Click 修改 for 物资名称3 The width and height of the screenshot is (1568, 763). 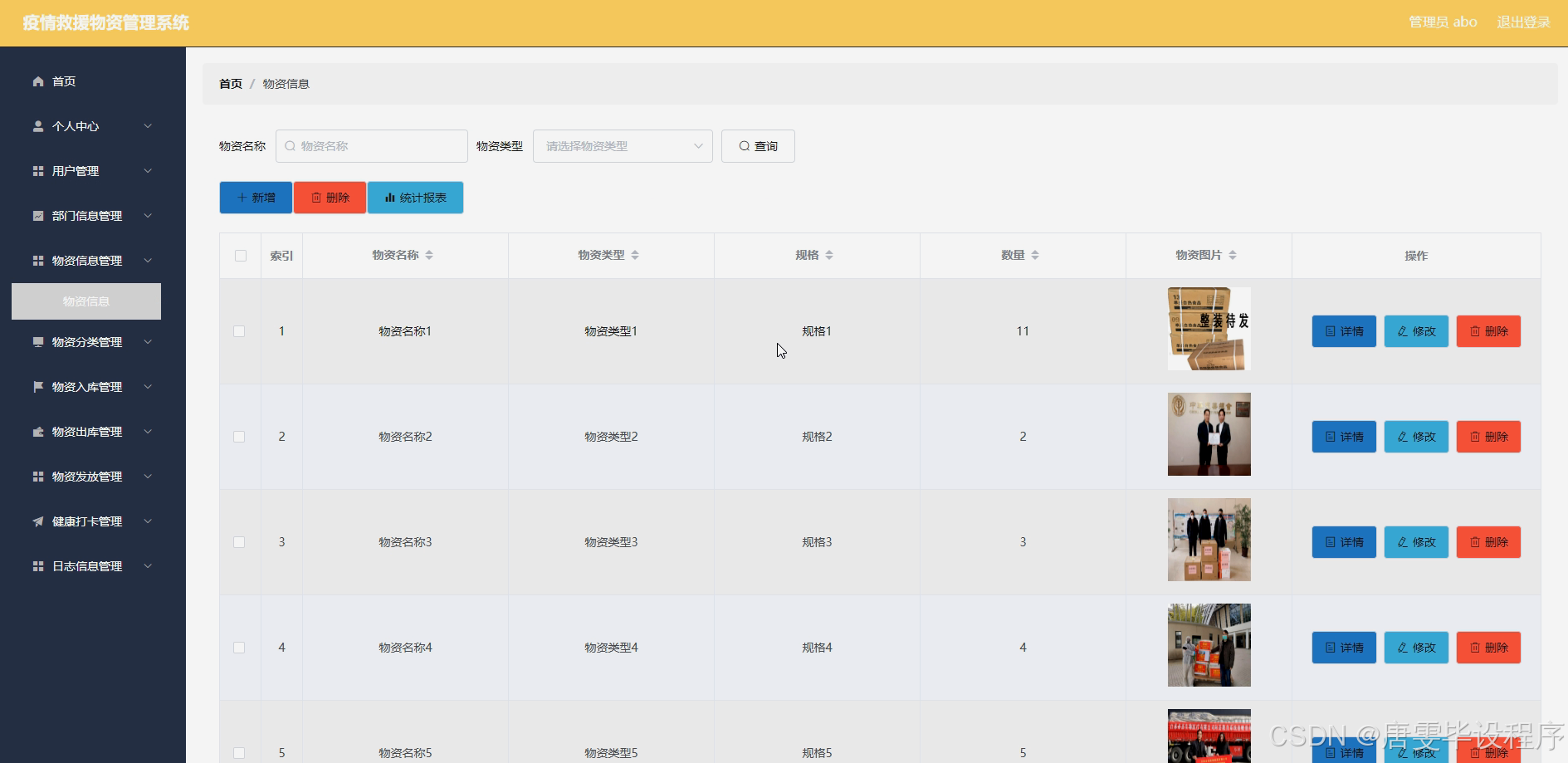point(1416,542)
